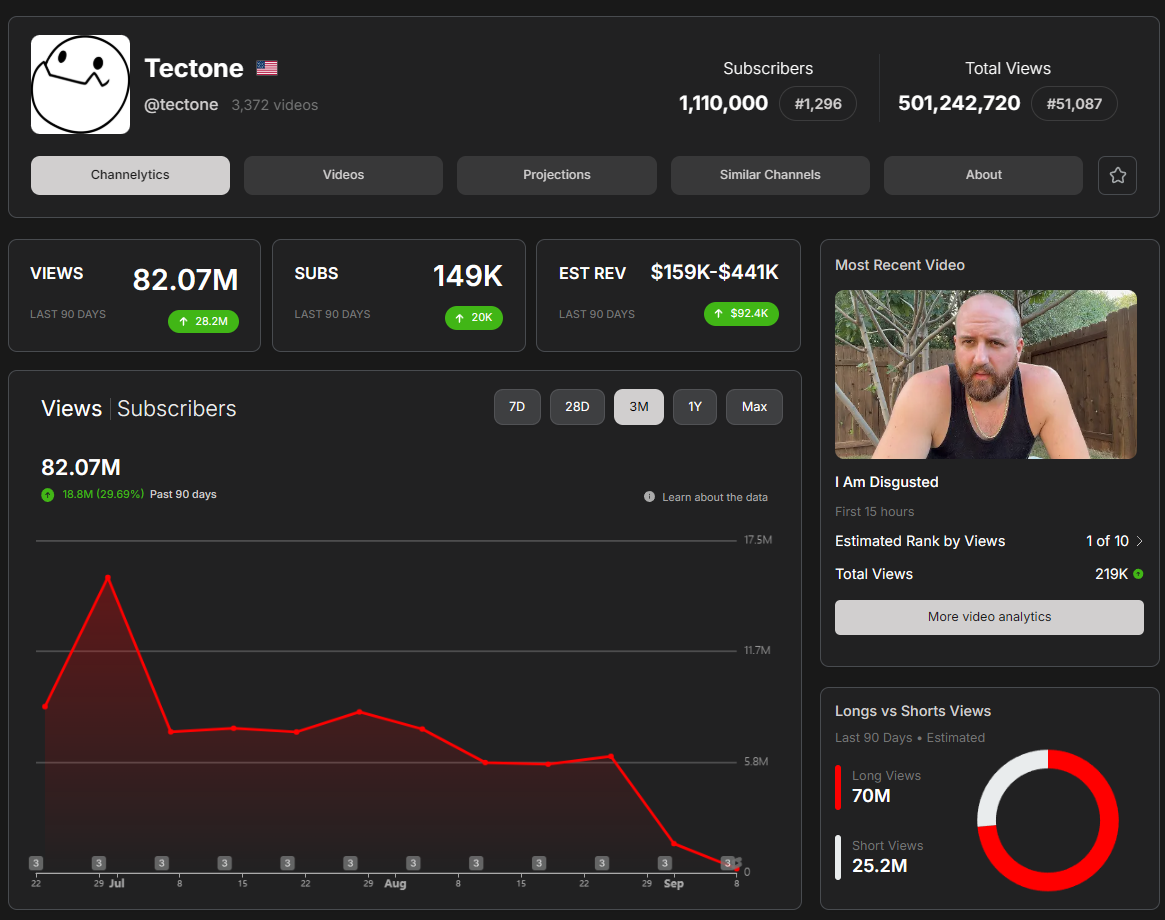Viewport: 1165px width, 920px height.
Task: Select the 28D time range
Action: pyautogui.click(x=577, y=407)
